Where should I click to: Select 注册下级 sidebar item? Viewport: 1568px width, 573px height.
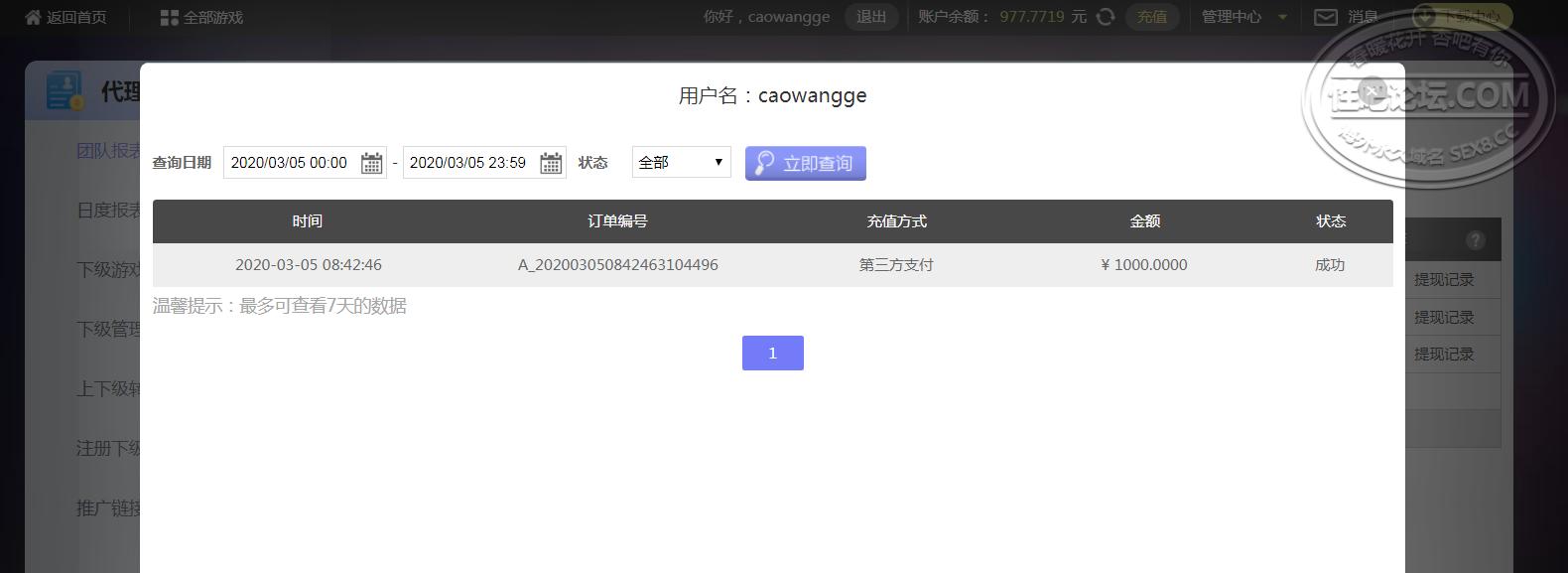pos(109,449)
